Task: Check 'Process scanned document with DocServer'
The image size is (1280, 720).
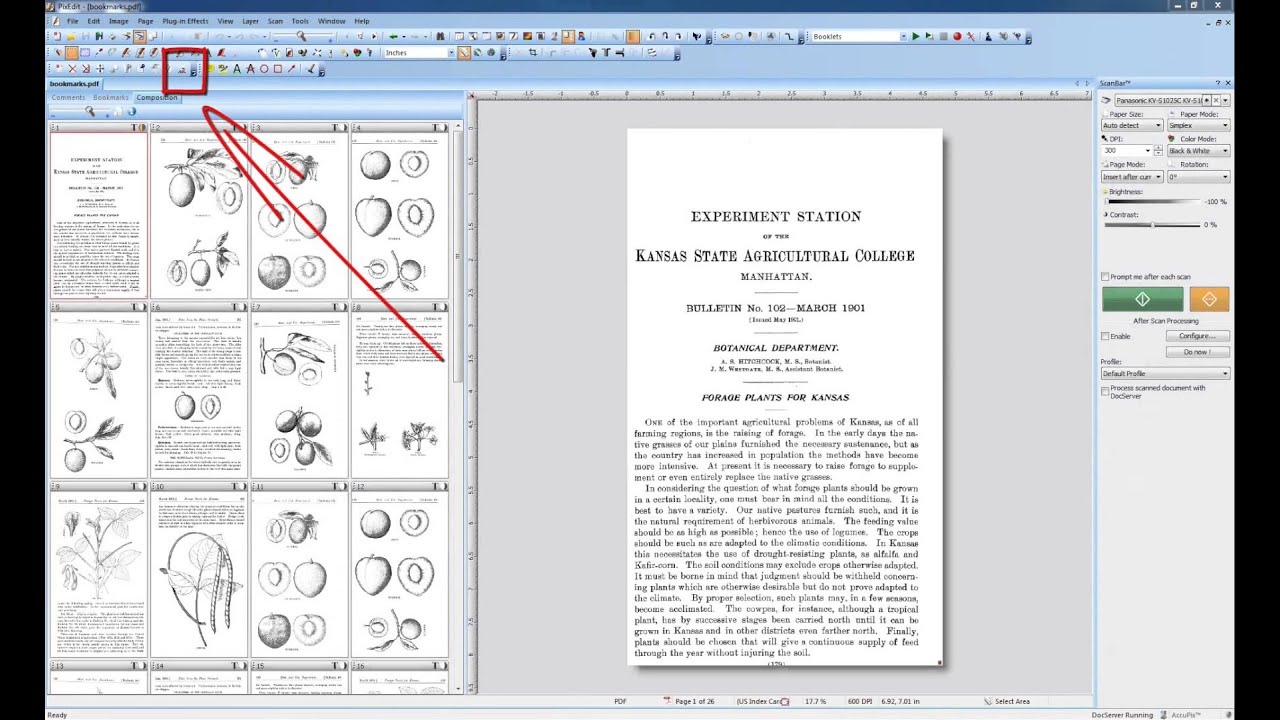Action: click(x=1105, y=391)
